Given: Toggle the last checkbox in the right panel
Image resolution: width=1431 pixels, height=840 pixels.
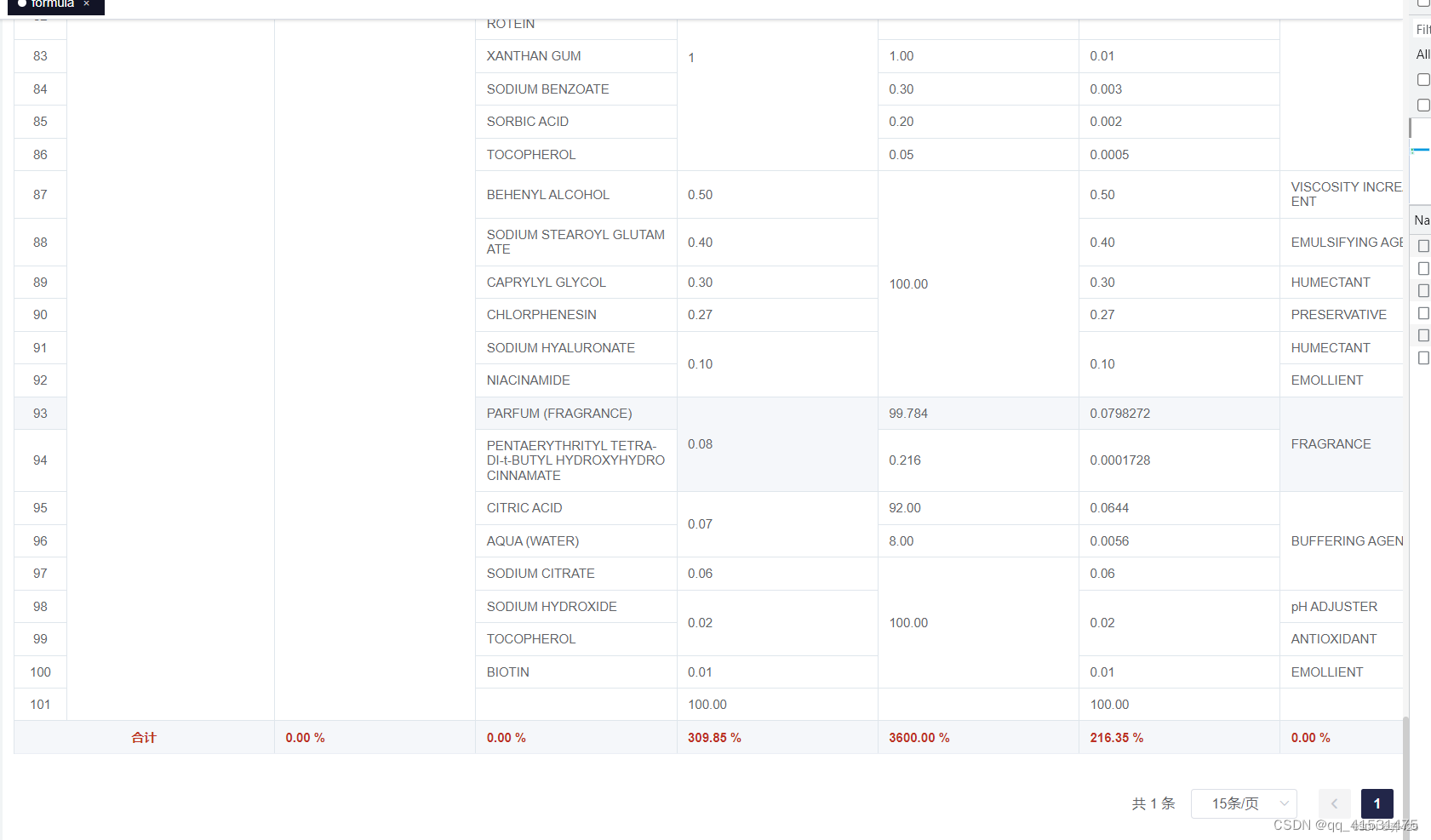Looking at the screenshot, I should [x=1422, y=358].
